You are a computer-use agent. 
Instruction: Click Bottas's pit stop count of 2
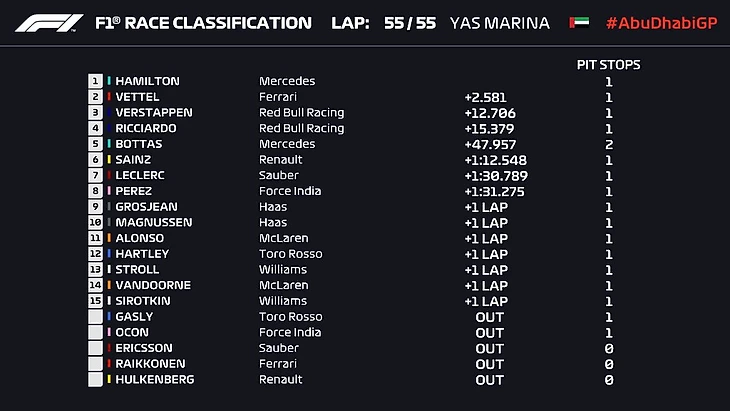pos(608,144)
